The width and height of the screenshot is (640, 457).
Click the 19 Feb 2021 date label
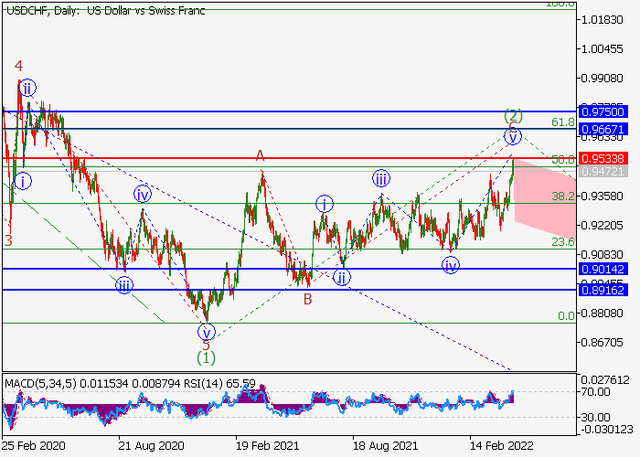point(268,446)
